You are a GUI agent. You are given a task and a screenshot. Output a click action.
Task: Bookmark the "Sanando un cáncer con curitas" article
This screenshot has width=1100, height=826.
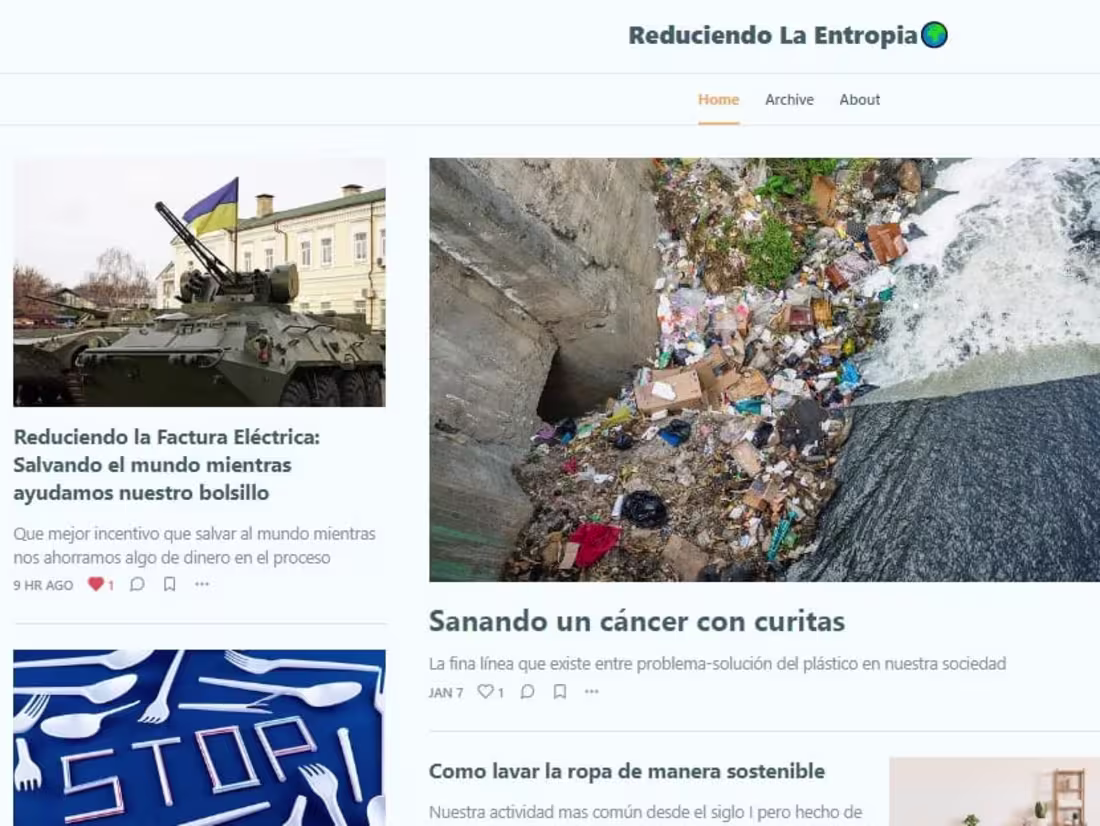tap(560, 691)
